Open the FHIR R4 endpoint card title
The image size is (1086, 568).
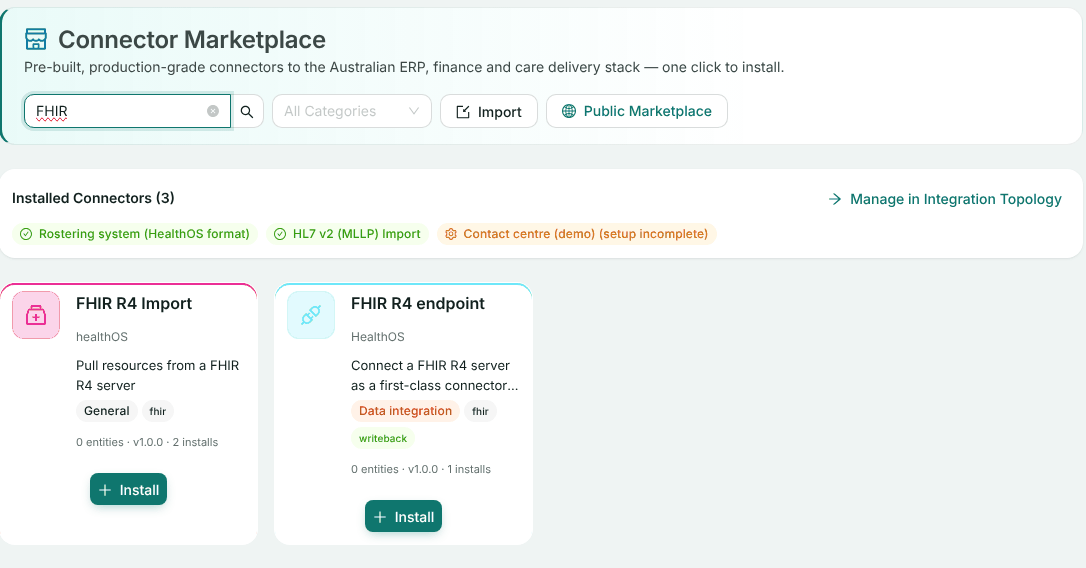click(418, 303)
